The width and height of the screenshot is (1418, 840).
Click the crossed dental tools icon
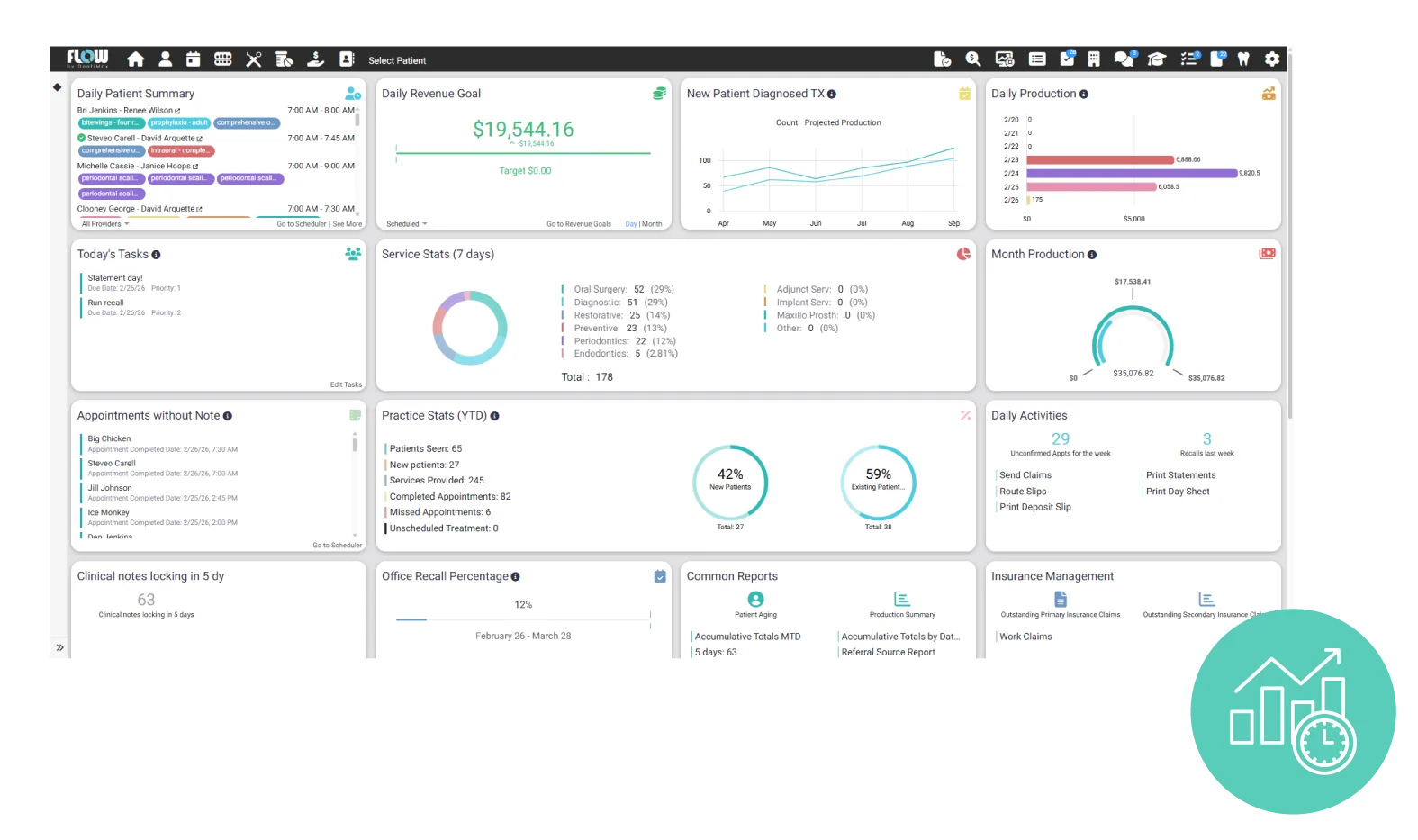pyautogui.click(x=254, y=59)
